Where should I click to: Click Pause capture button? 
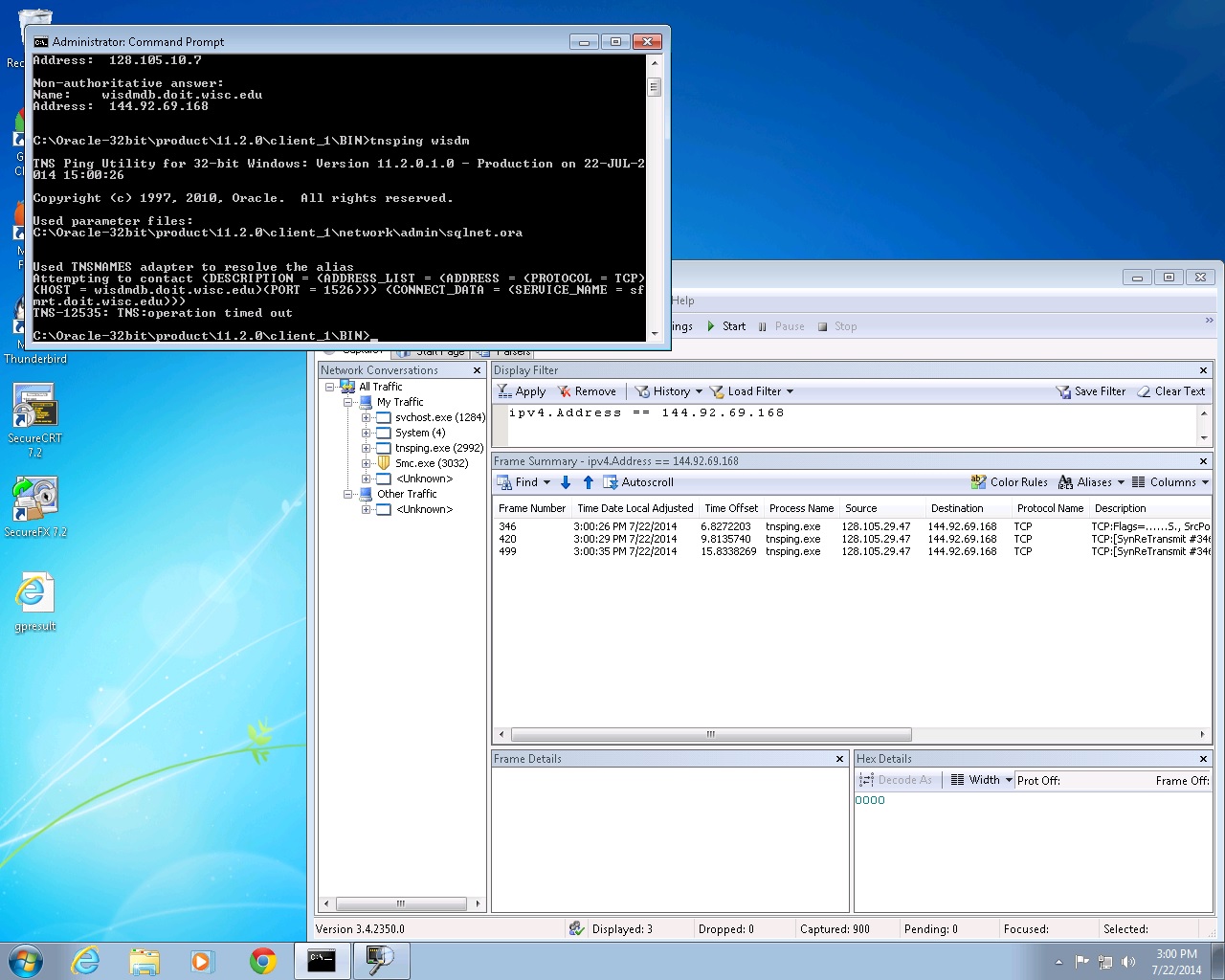(x=780, y=326)
